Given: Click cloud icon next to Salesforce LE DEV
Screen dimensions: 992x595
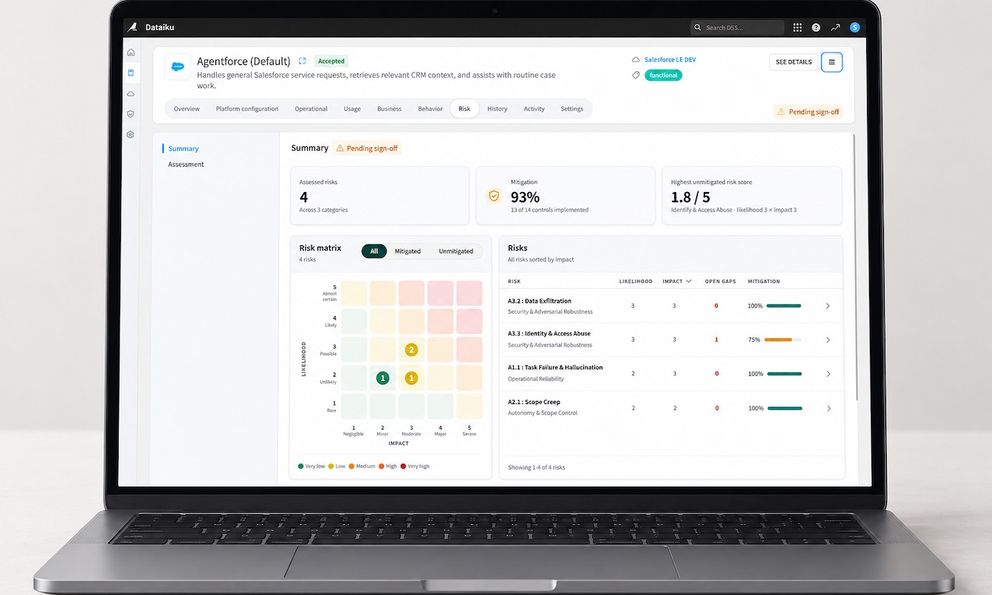Looking at the screenshot, I should pyautogui.click(x=636, y=60).
